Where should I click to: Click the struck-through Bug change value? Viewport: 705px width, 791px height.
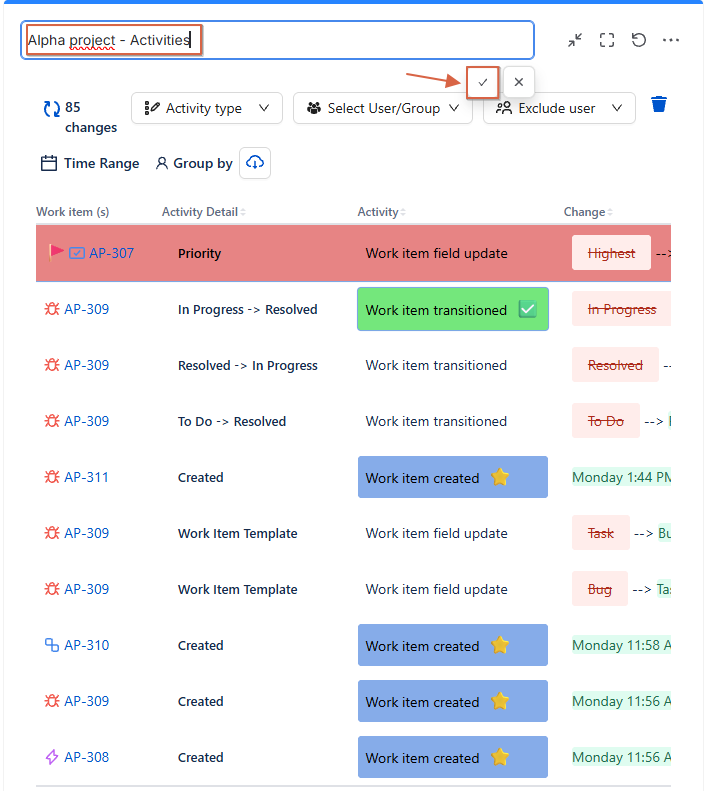coord(600,589)
